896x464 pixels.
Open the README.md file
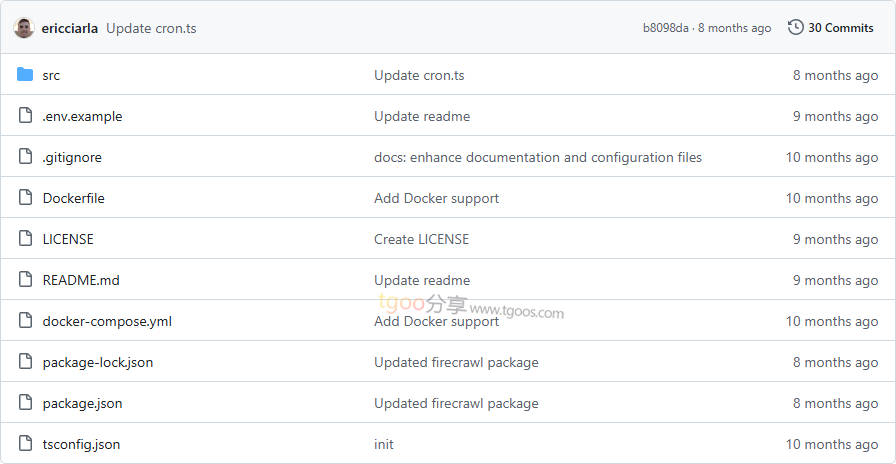coord(81,280)
